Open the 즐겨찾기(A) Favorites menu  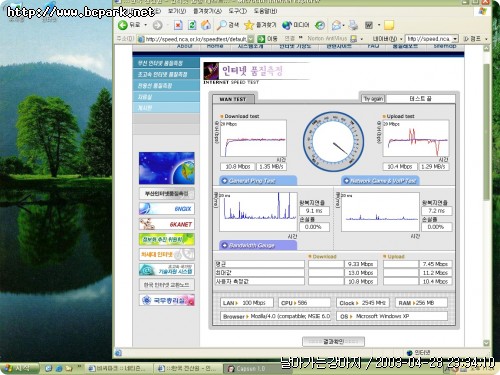(207, 11)
